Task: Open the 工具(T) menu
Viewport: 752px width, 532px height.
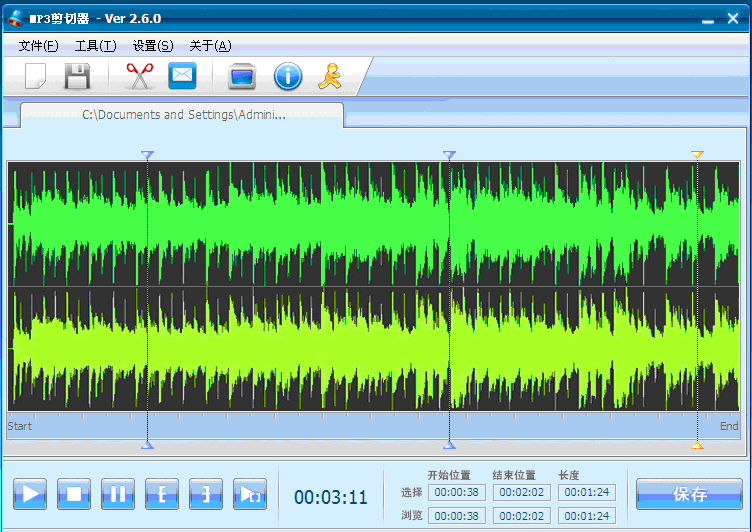Action: [95, 46]
